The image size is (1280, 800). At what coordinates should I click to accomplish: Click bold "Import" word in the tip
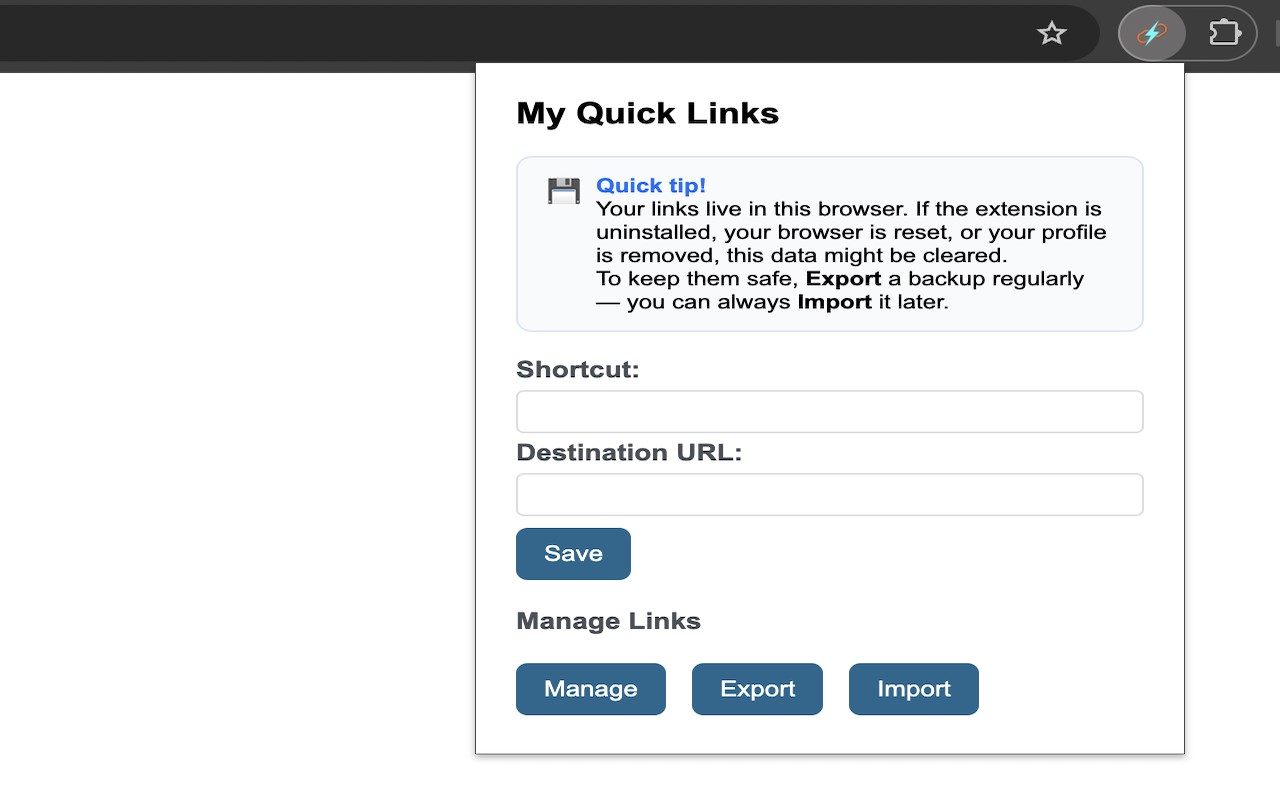point(834,302)
